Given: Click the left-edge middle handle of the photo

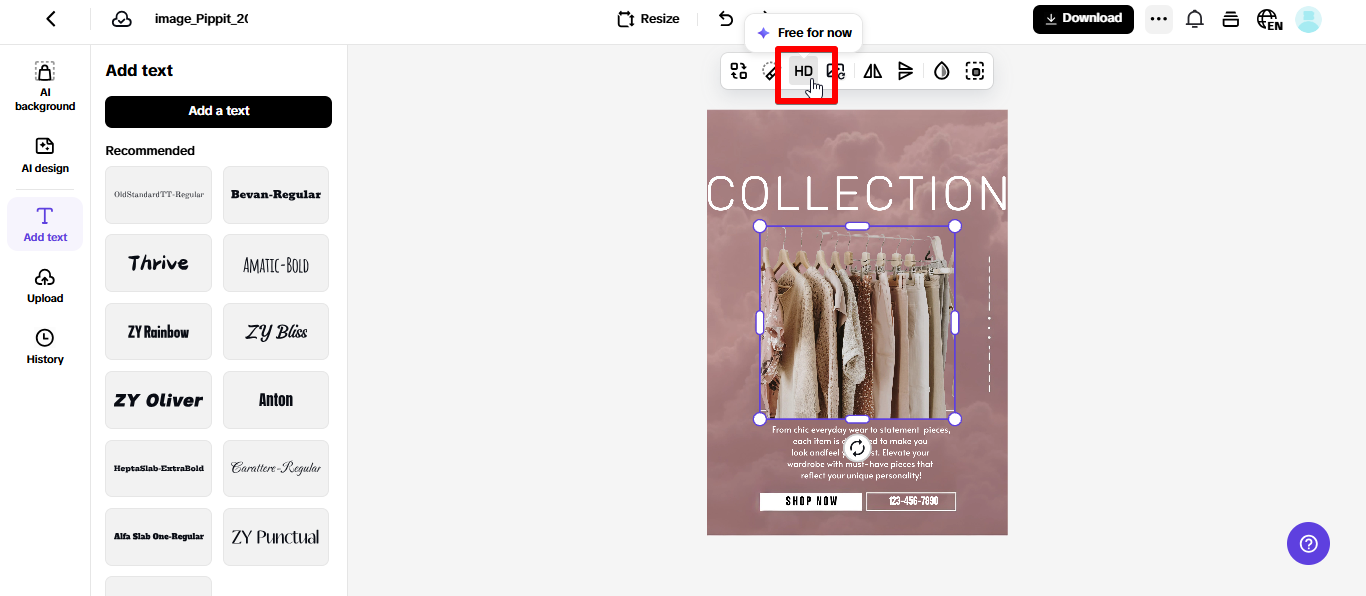Looking at the screenshot, I should pyautogui.click(x=760, y=322).
